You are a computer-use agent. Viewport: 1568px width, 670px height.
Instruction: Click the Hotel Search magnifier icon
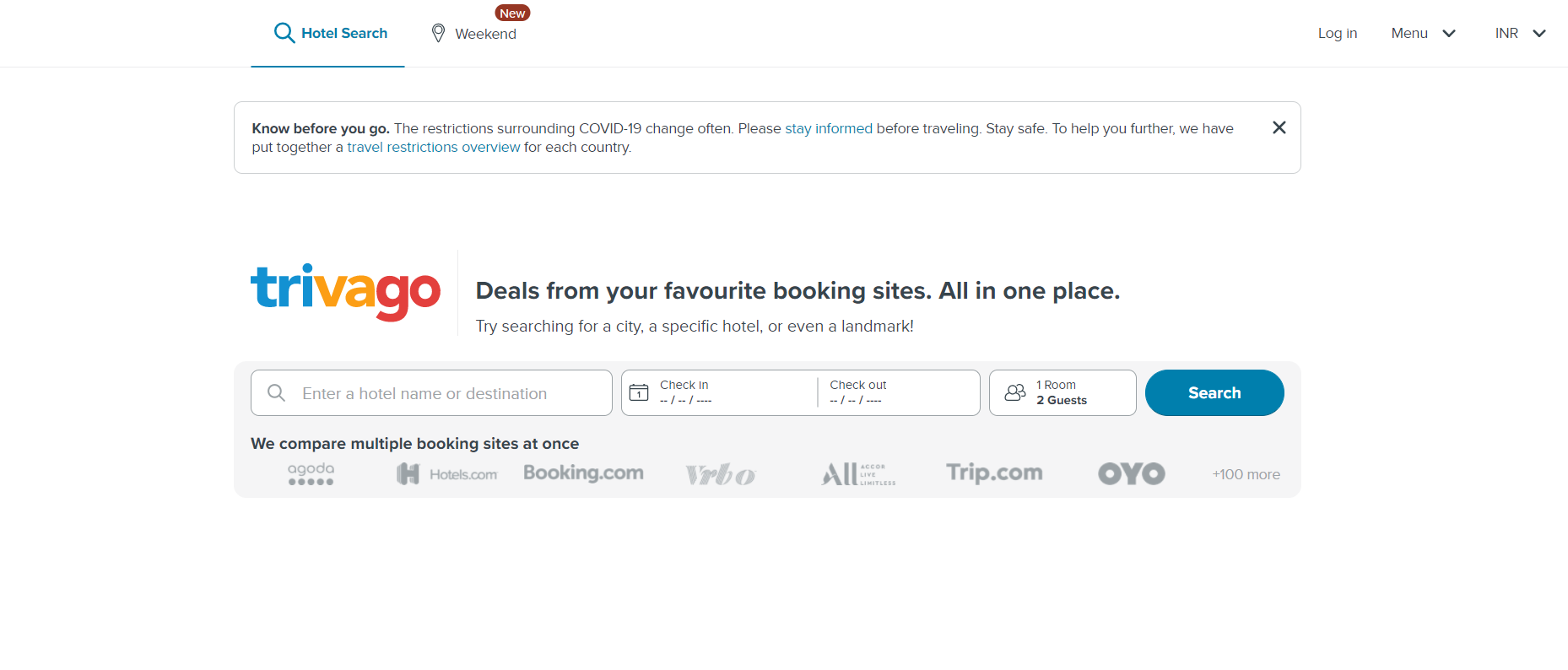click(284, 33)
